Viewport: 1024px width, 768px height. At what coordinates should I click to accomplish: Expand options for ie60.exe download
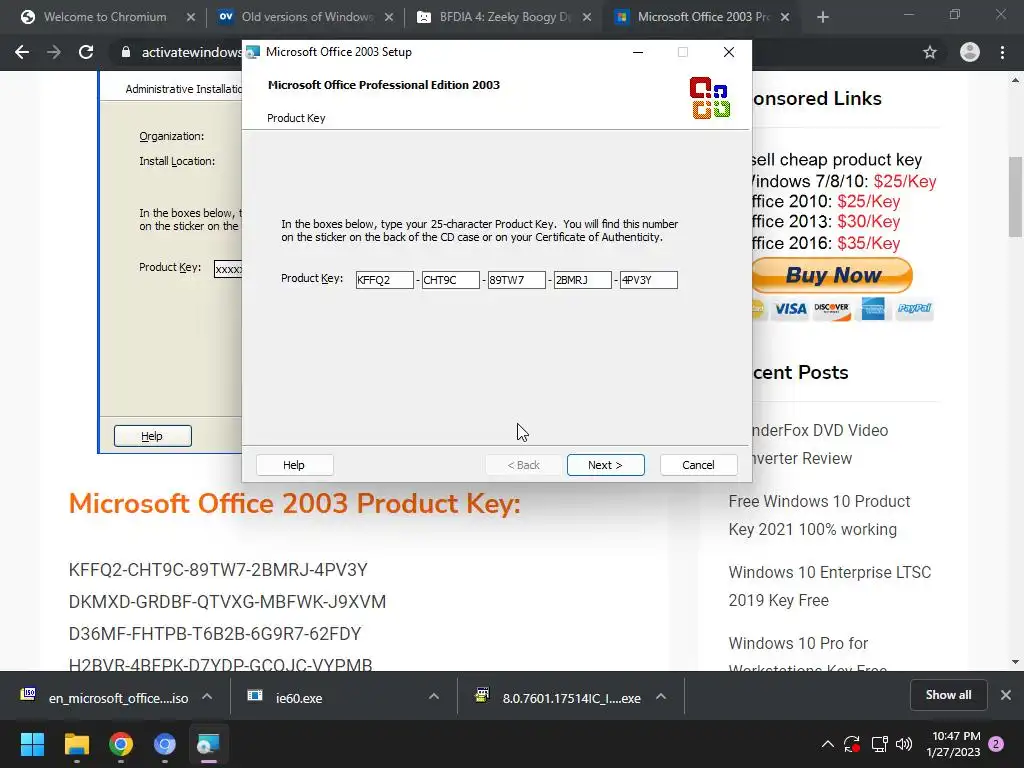pos(434,697)
